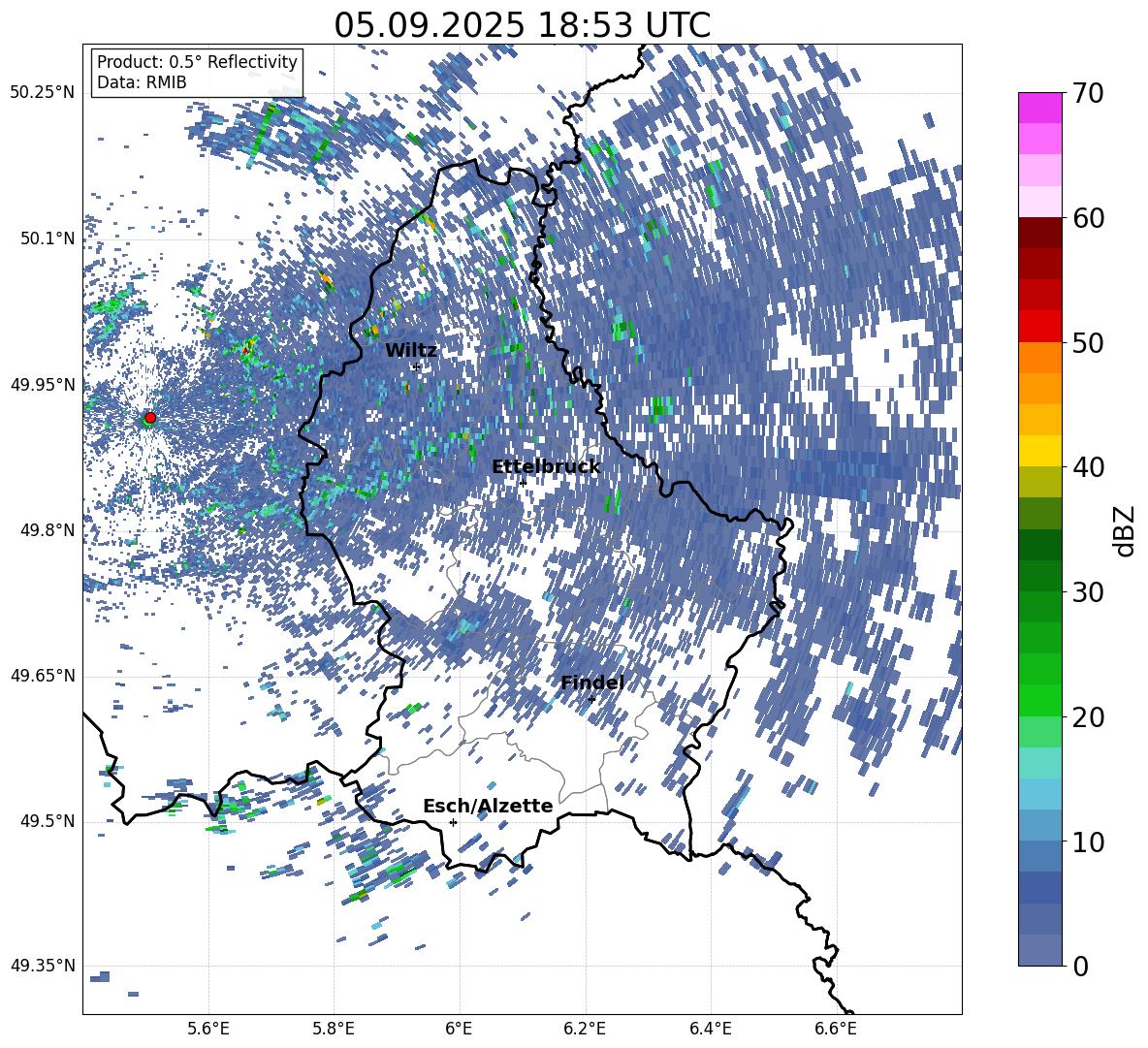The width and height of the screenshot is (1148, 1048).
Task: Click the 49.65°N latitude label
Action: pyautogui.click(x=43, y=676)
